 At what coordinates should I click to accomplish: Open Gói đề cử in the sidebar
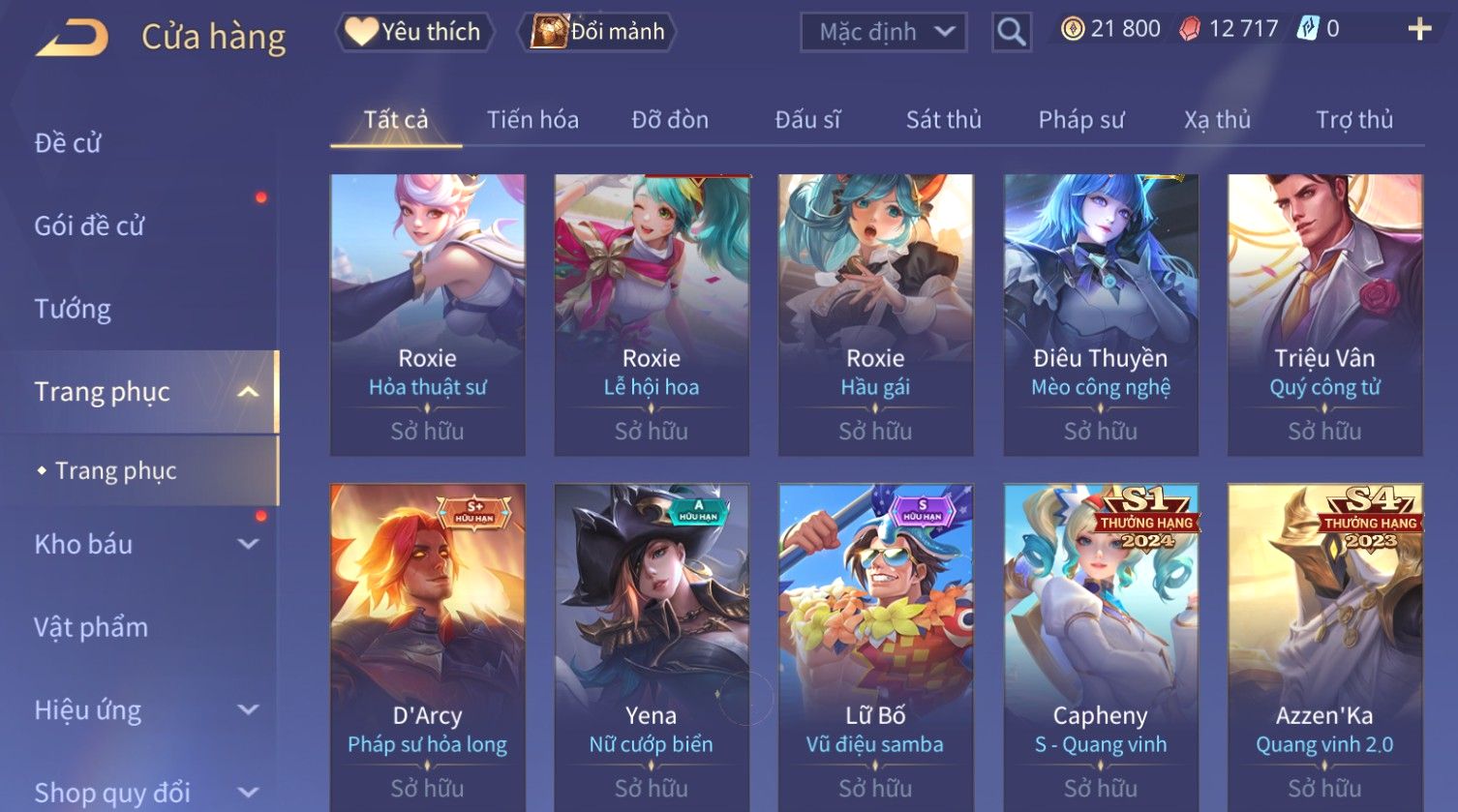(89, 226)
